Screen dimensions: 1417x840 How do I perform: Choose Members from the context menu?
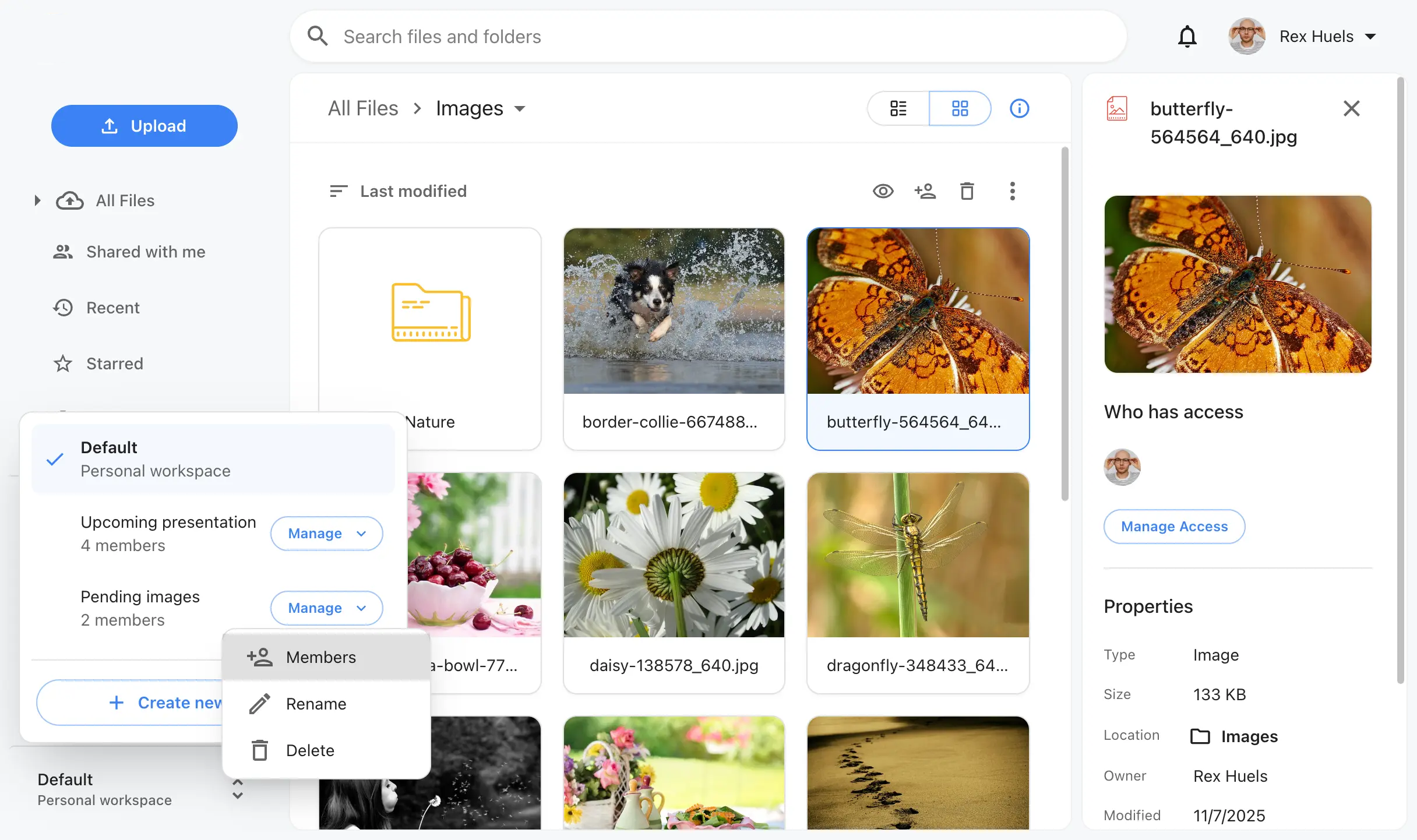pyautogui.click(x=320, y=657)
